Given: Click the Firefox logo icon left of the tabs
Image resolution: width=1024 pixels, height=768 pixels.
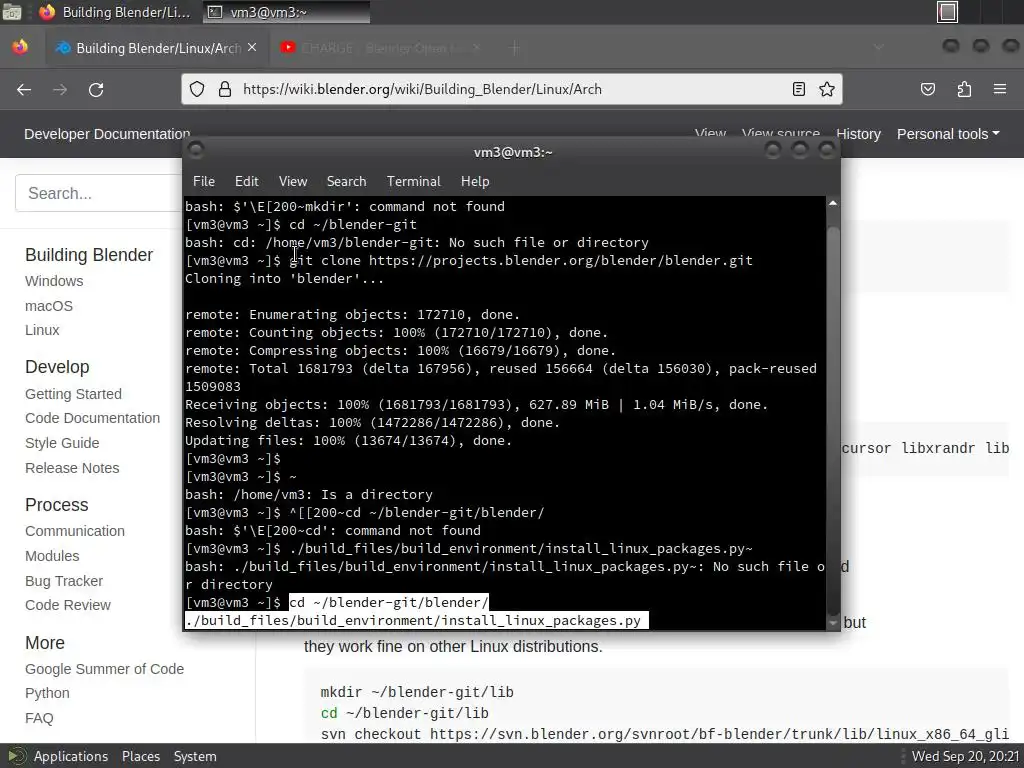Looking at the screenshot, I should [20, 47].
